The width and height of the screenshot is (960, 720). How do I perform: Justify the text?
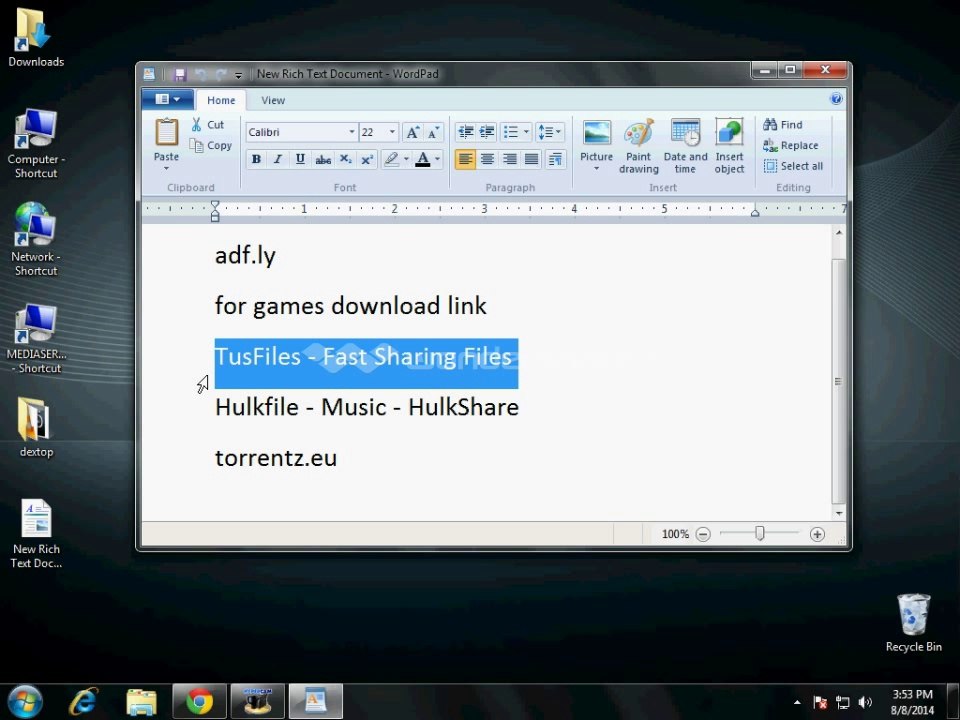pos(531,159)
